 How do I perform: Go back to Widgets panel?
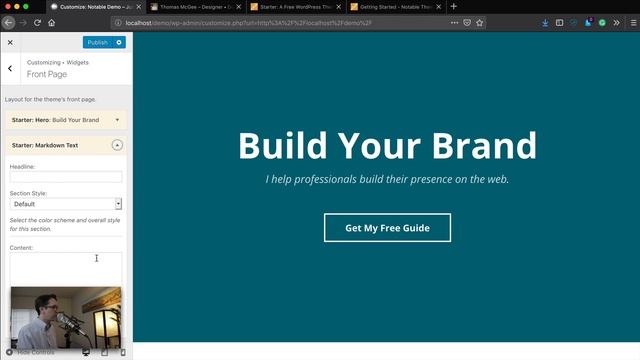(10, 69)
